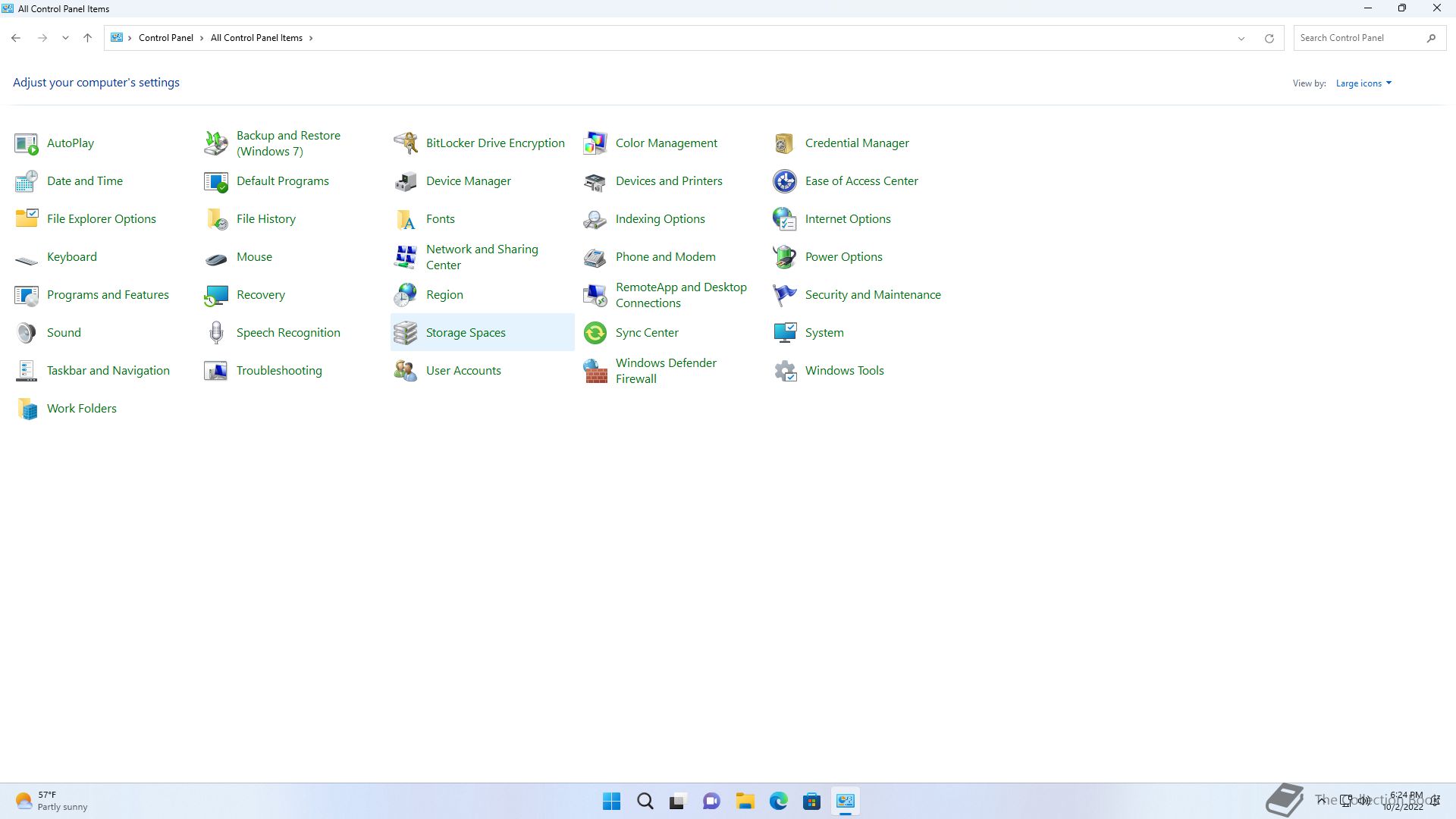This screenshot has width=1456, height=819.
Task: Expand chevron after All Control Panel Items
Action: [x=311, y=38]
